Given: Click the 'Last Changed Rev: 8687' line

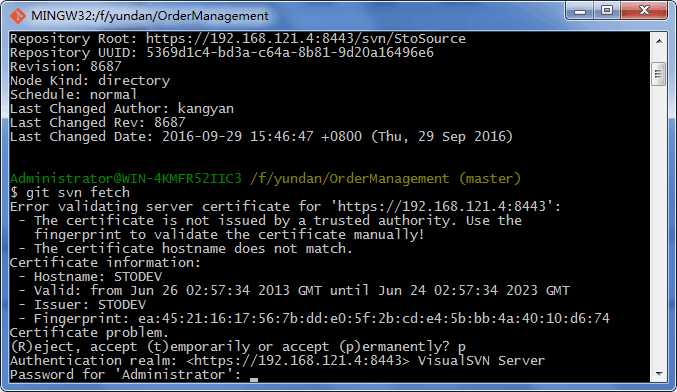Looking at the screenshot, I should [98, 123].
